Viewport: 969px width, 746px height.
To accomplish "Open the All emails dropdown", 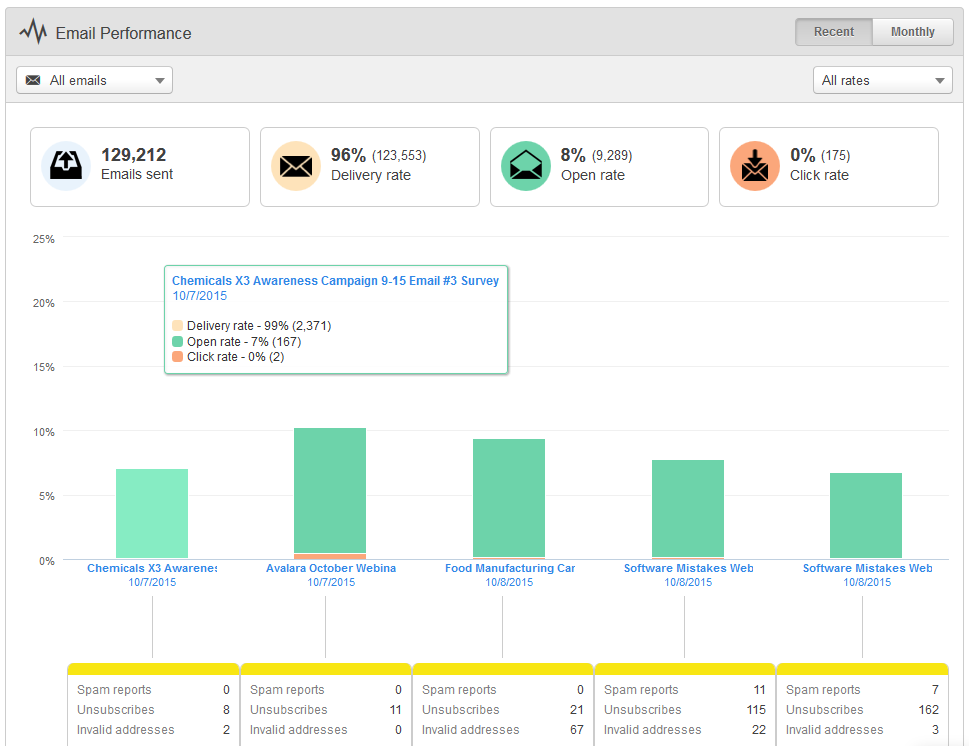I will click(x=93, y=79).
